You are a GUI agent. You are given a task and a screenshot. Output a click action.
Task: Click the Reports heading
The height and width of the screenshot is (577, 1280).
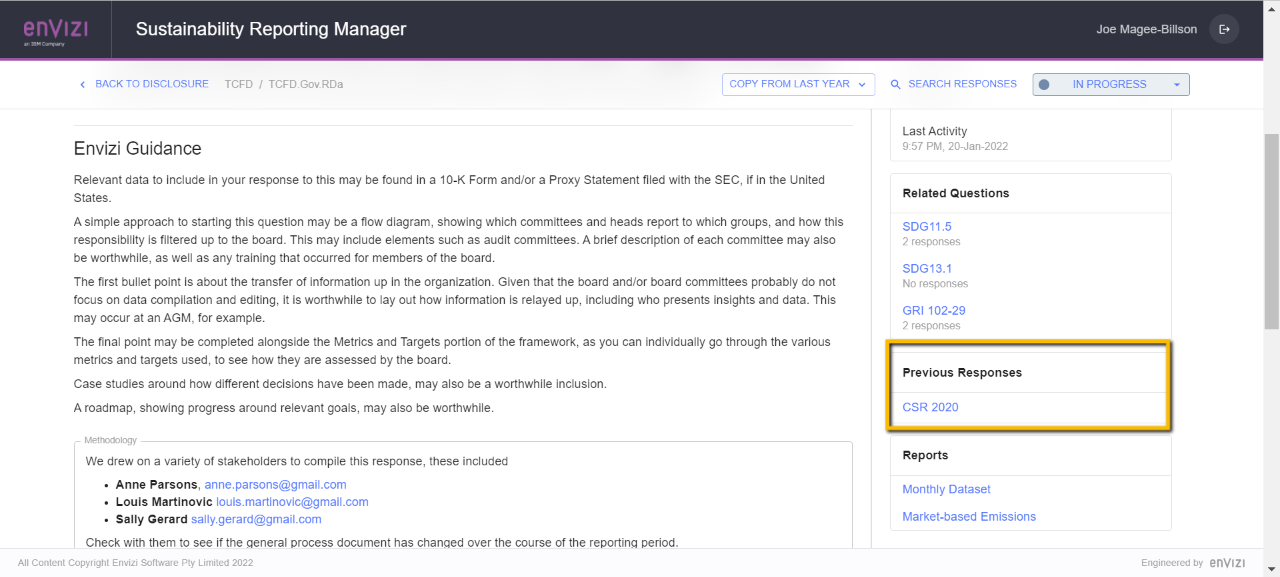pyautogui.click(x=925, y=455)
